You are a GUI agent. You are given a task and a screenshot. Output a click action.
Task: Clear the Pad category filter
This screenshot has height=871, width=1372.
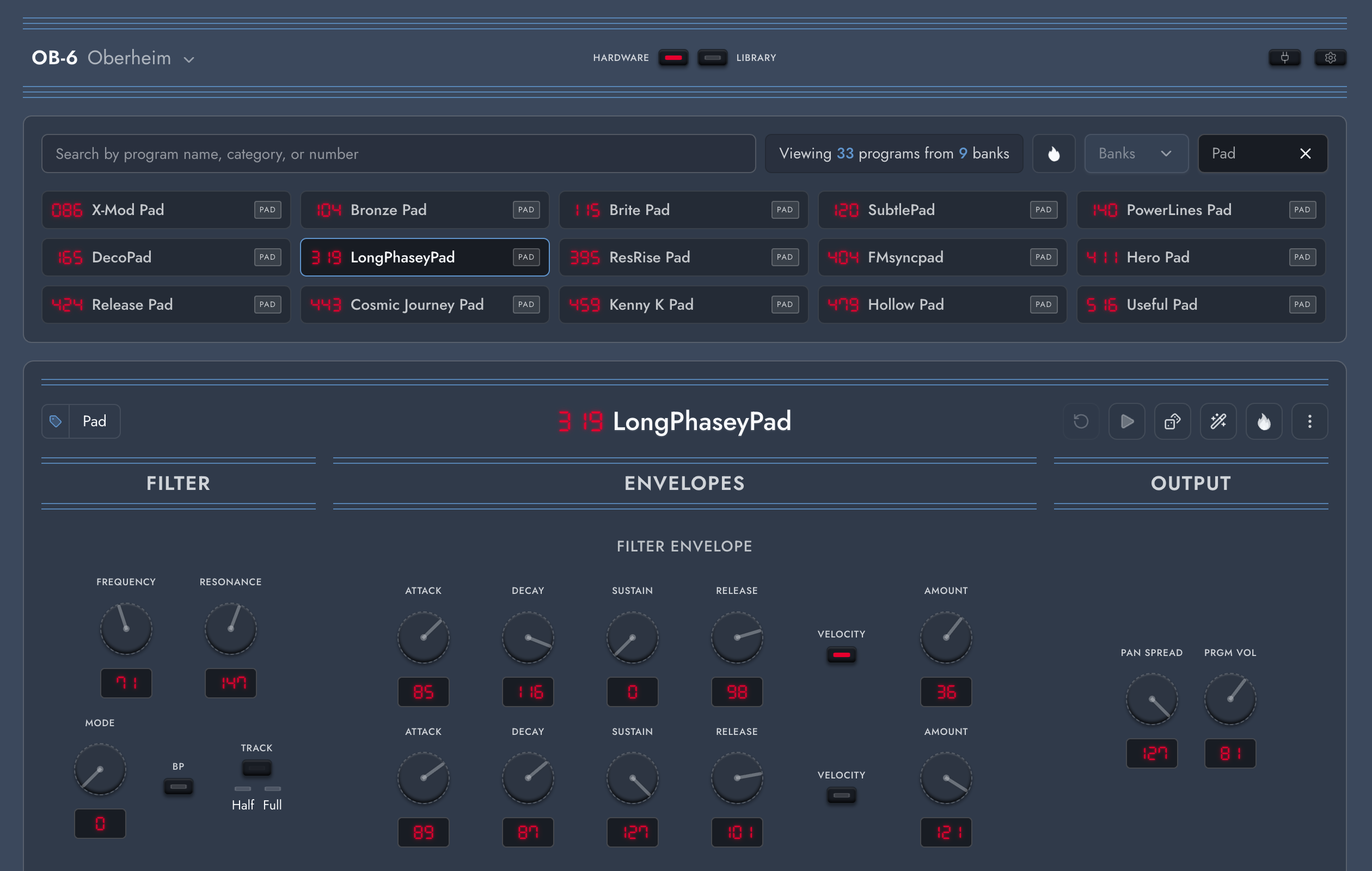[1305, 153]
